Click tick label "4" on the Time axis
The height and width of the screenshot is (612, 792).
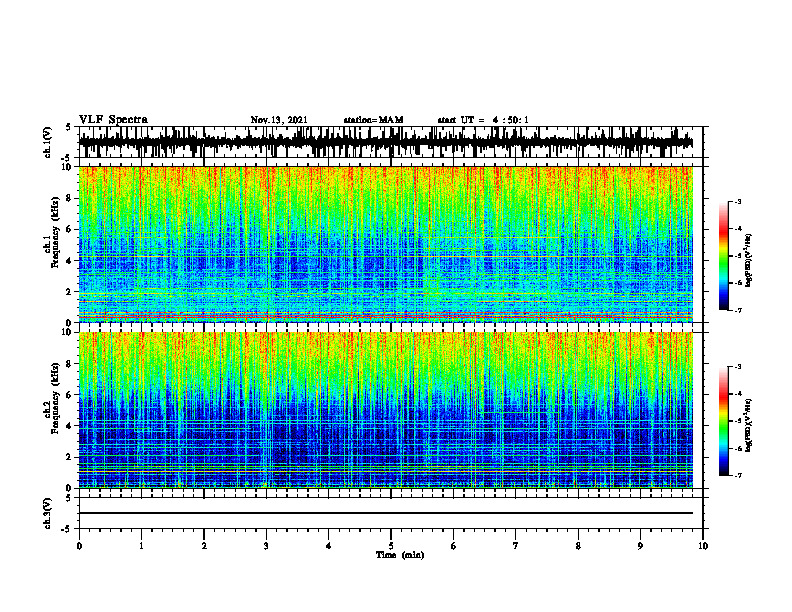point(329,546)
